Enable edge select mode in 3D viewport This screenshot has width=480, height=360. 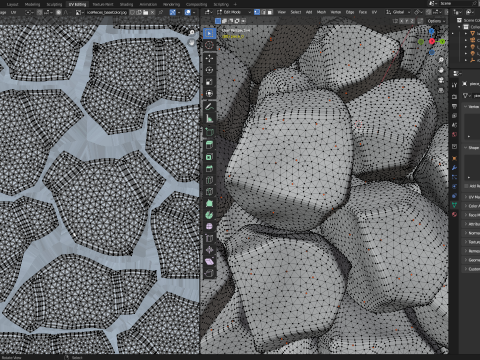click(x=264, y=12)
